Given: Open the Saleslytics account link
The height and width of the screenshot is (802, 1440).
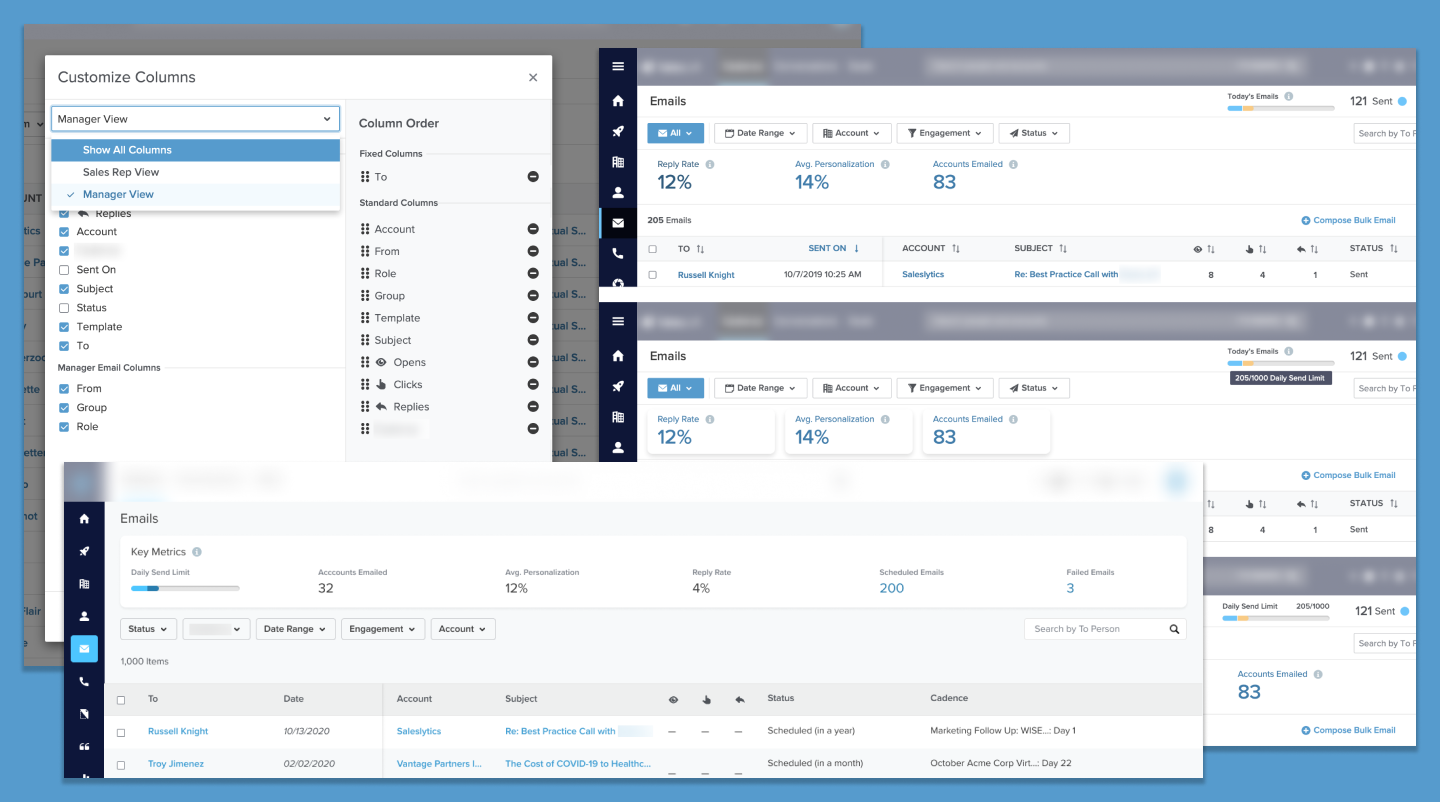Looking at the screenshot, I should pos(418,731).
